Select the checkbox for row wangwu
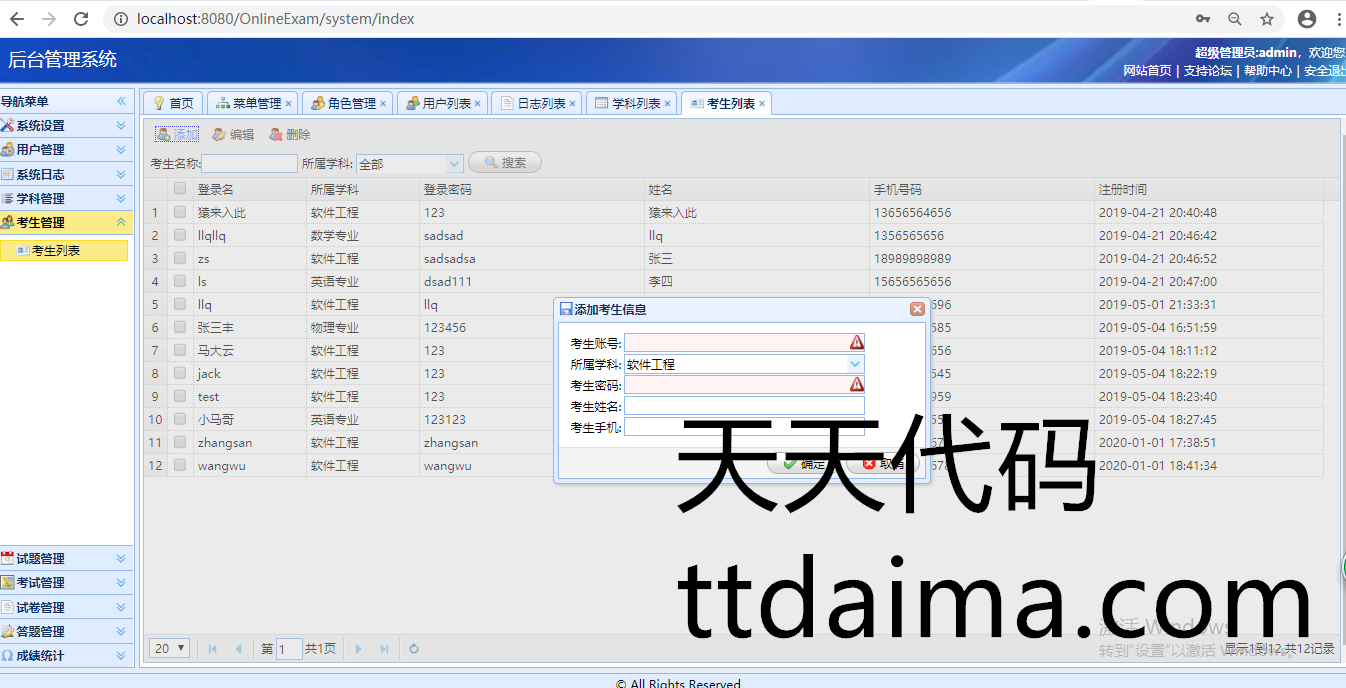This screenshot has height=688, width=1346. coord(180,465)
